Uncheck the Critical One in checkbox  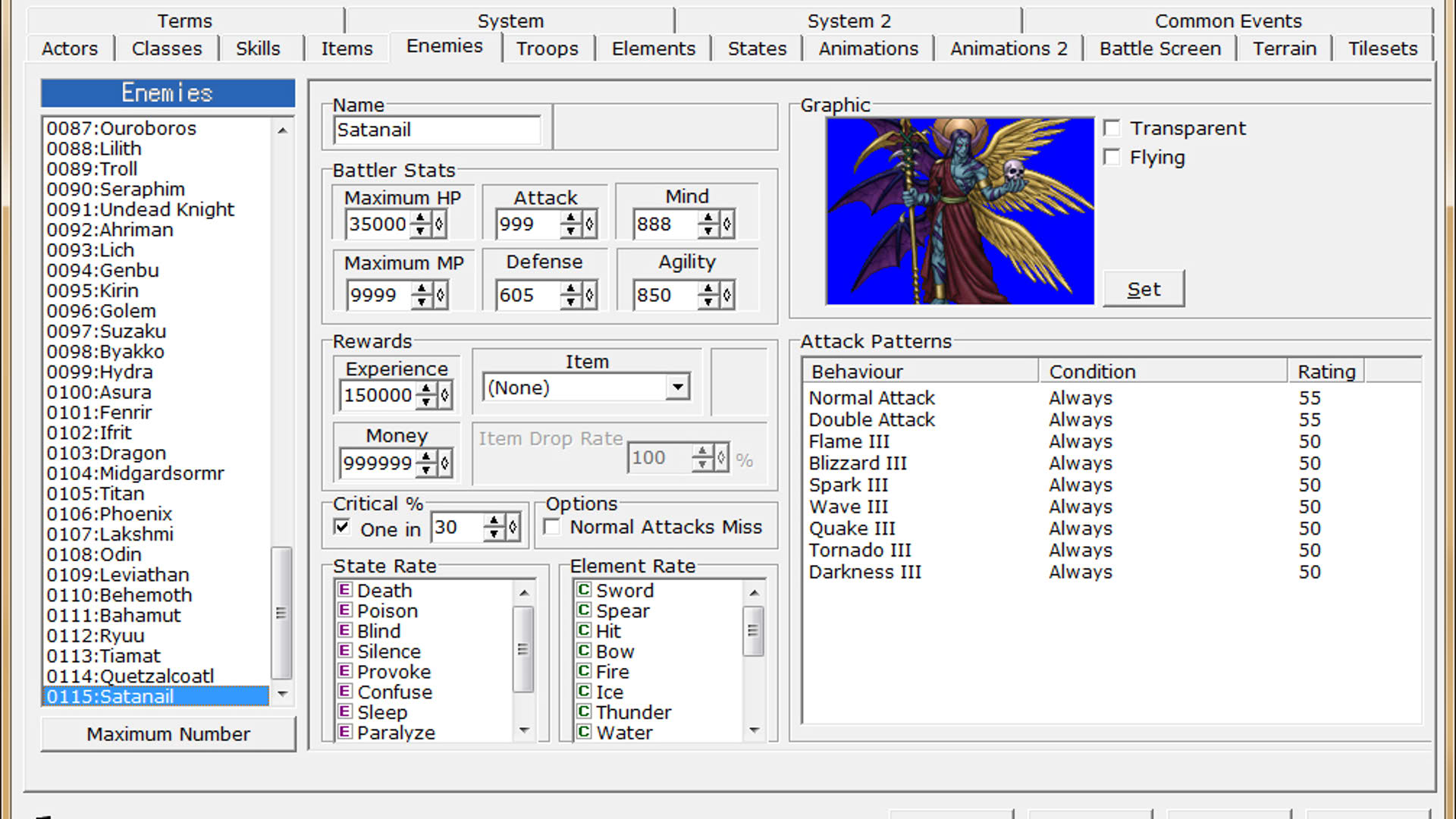click(x=342, y=527)
